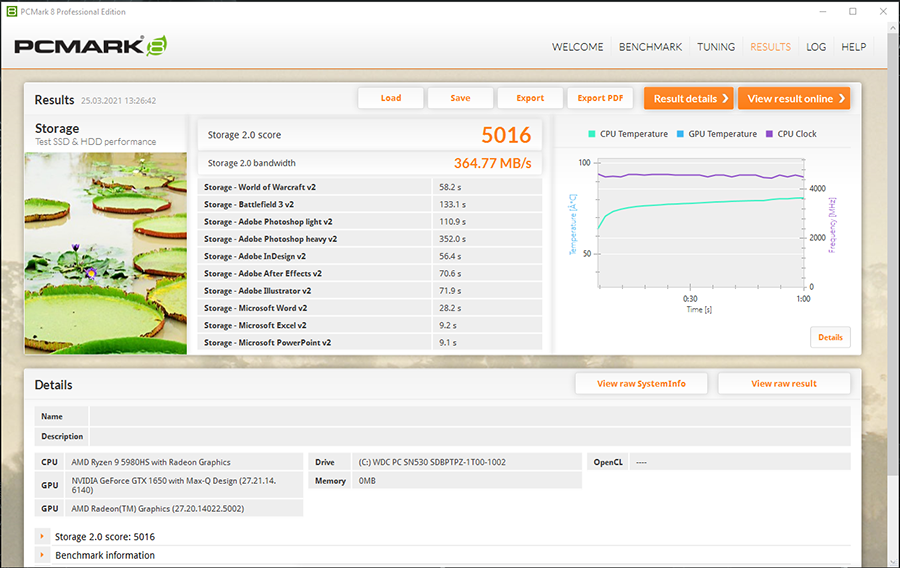Click View result online button
Screen dimensions: 900x568
coord(794,98)
